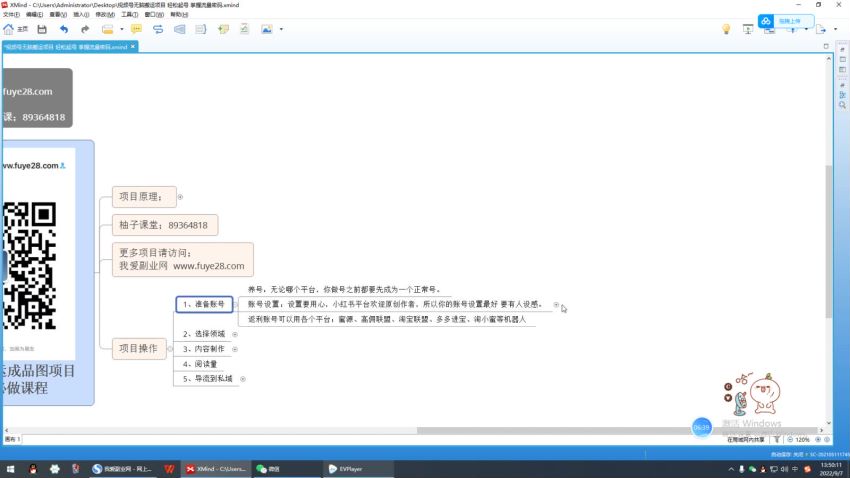The width and height of the screenshot is (850, 478).
Task: Open the 工具 menu
Action: [129, 15]
